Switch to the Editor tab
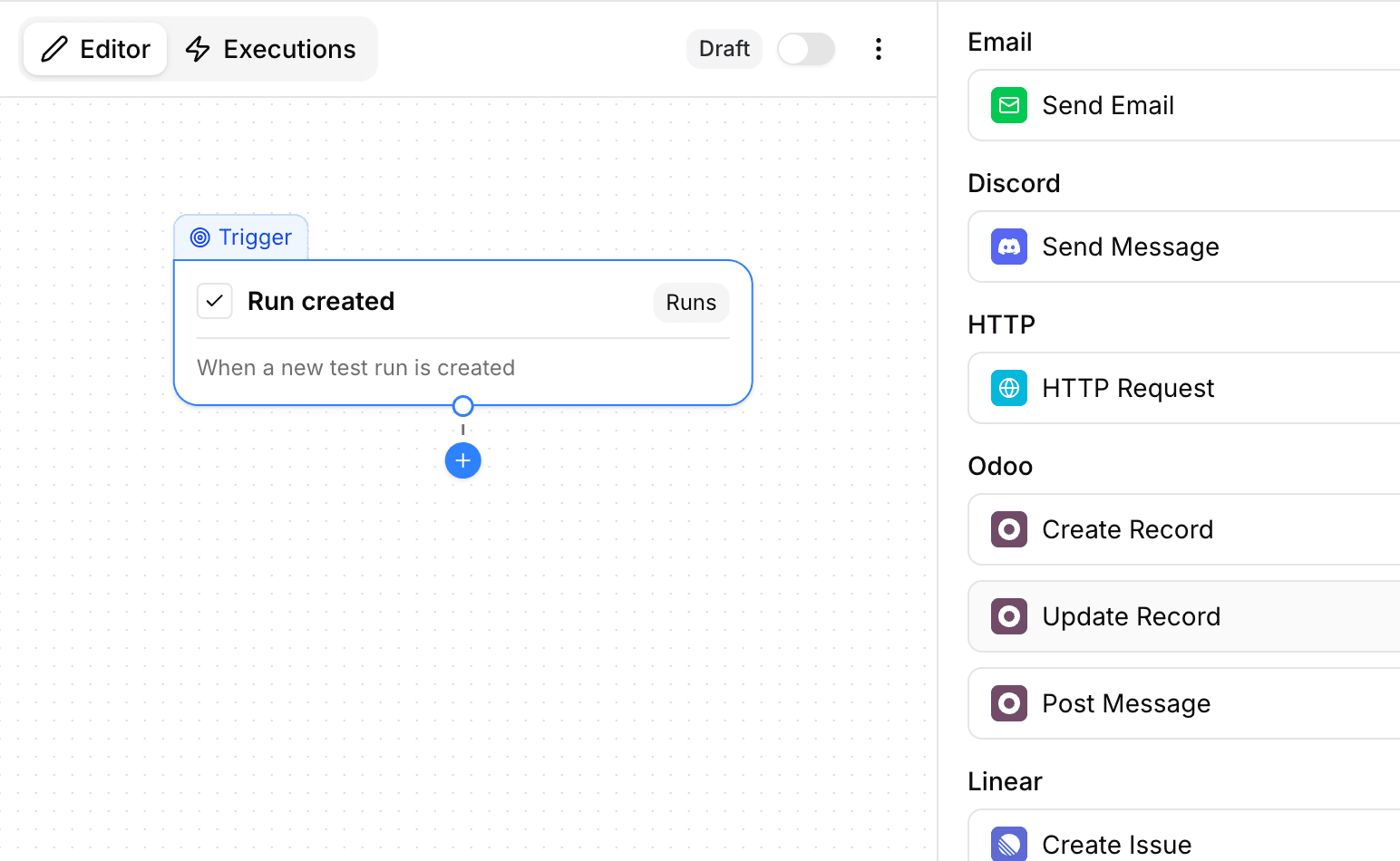 (x=95, y=49)
